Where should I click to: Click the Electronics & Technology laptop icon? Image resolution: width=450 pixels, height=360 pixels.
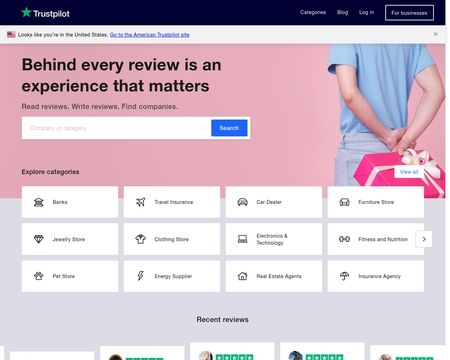(x=242, y=239)
